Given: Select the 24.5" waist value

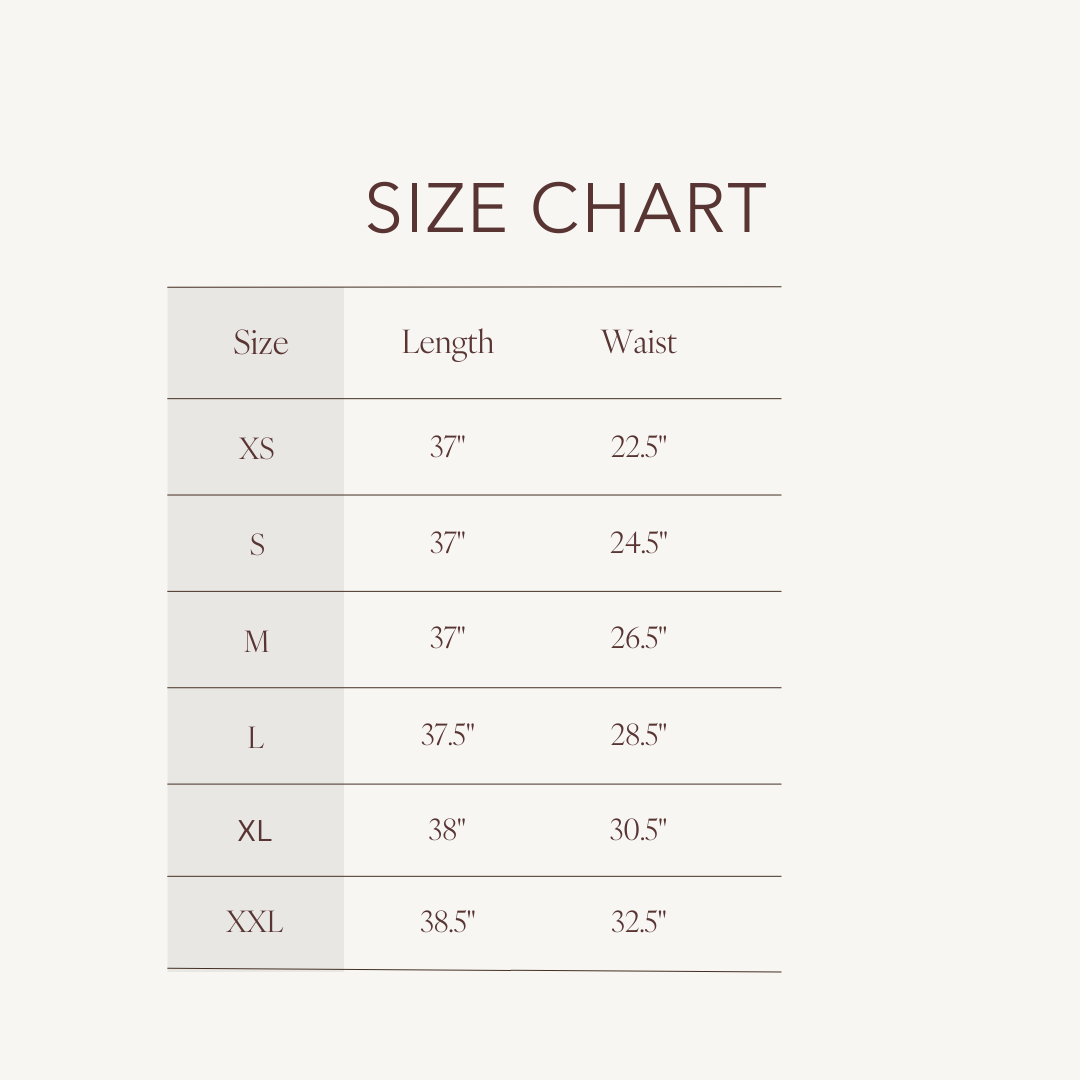Looking at the screenshot, I should pyautogui.click(x=639, y=543).
